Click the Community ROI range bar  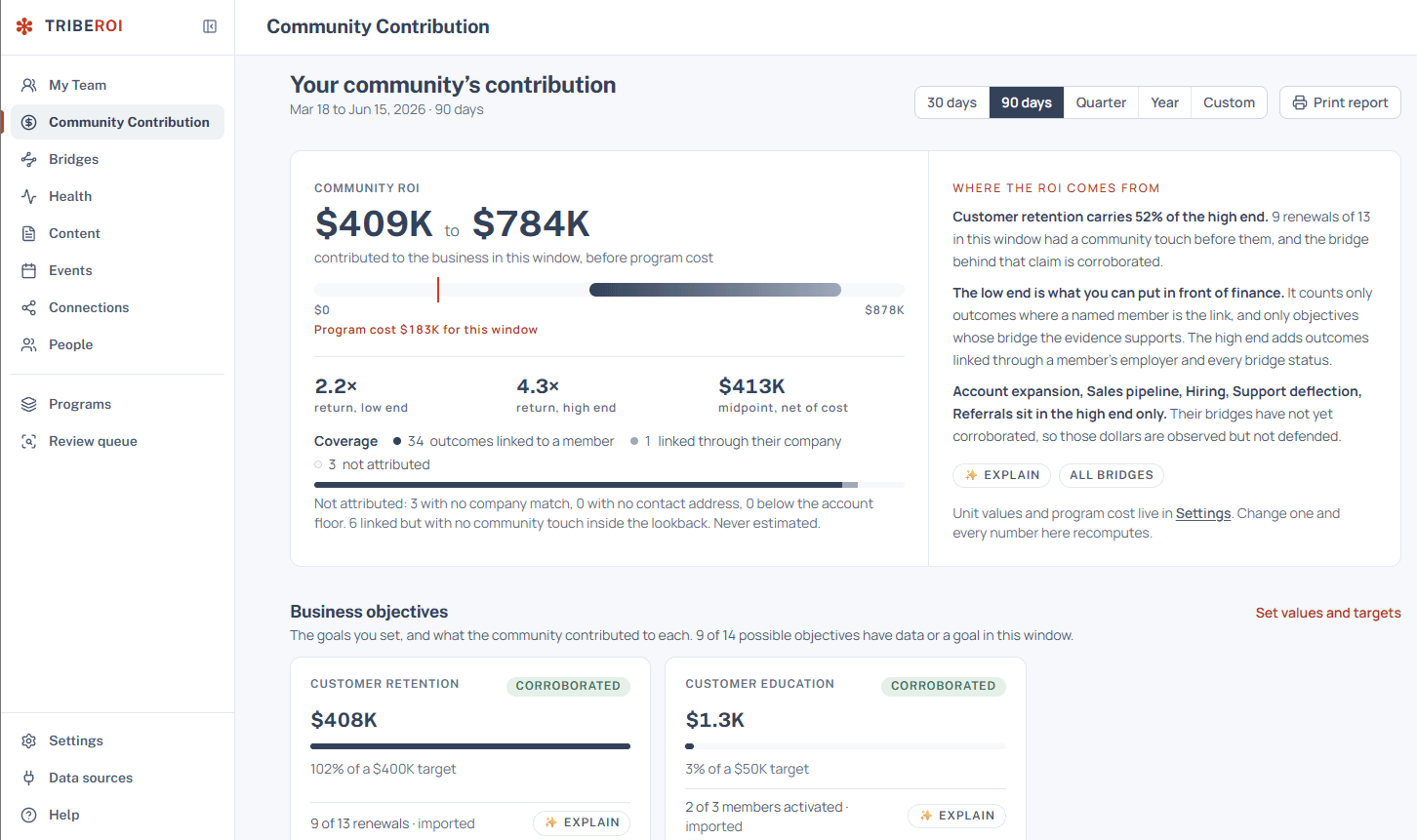(x=609, y=290)
